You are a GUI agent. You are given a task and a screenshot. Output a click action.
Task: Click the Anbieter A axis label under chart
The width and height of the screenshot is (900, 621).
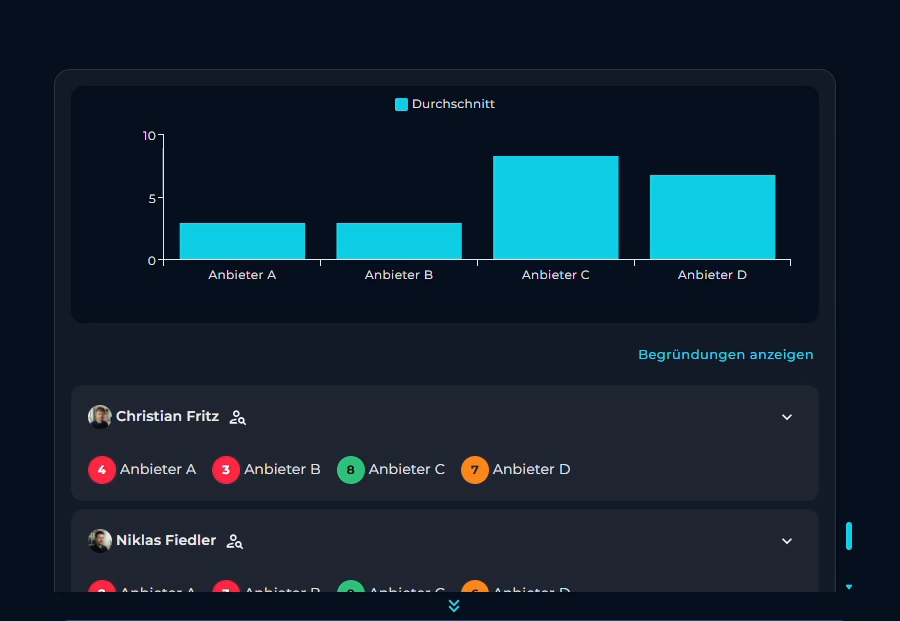[242, 275]
